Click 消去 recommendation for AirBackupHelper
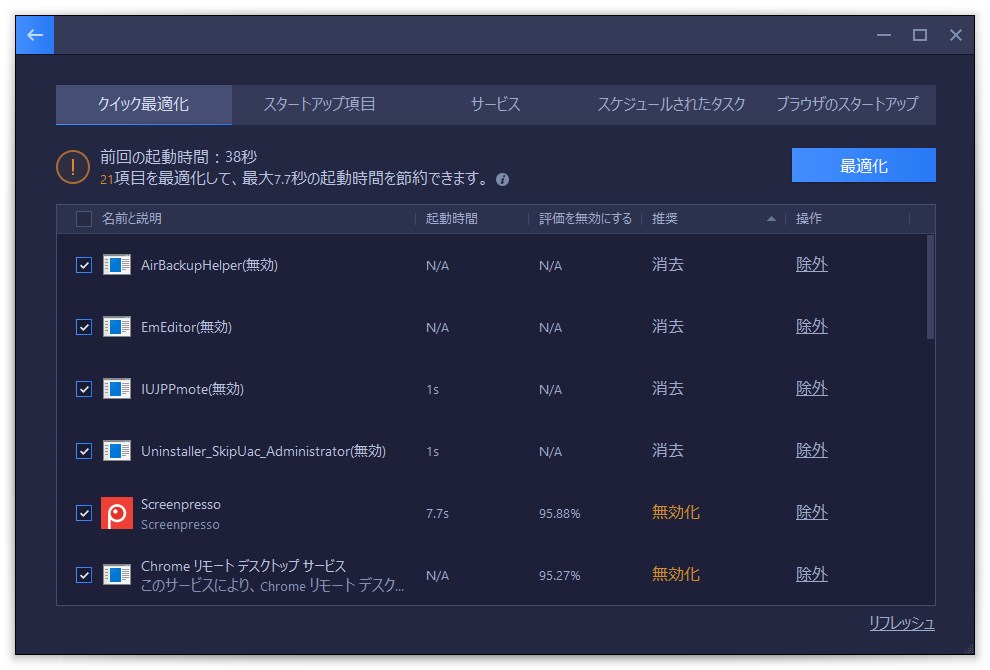This screenshot has height=670, width=990. (x=667, y=265)
